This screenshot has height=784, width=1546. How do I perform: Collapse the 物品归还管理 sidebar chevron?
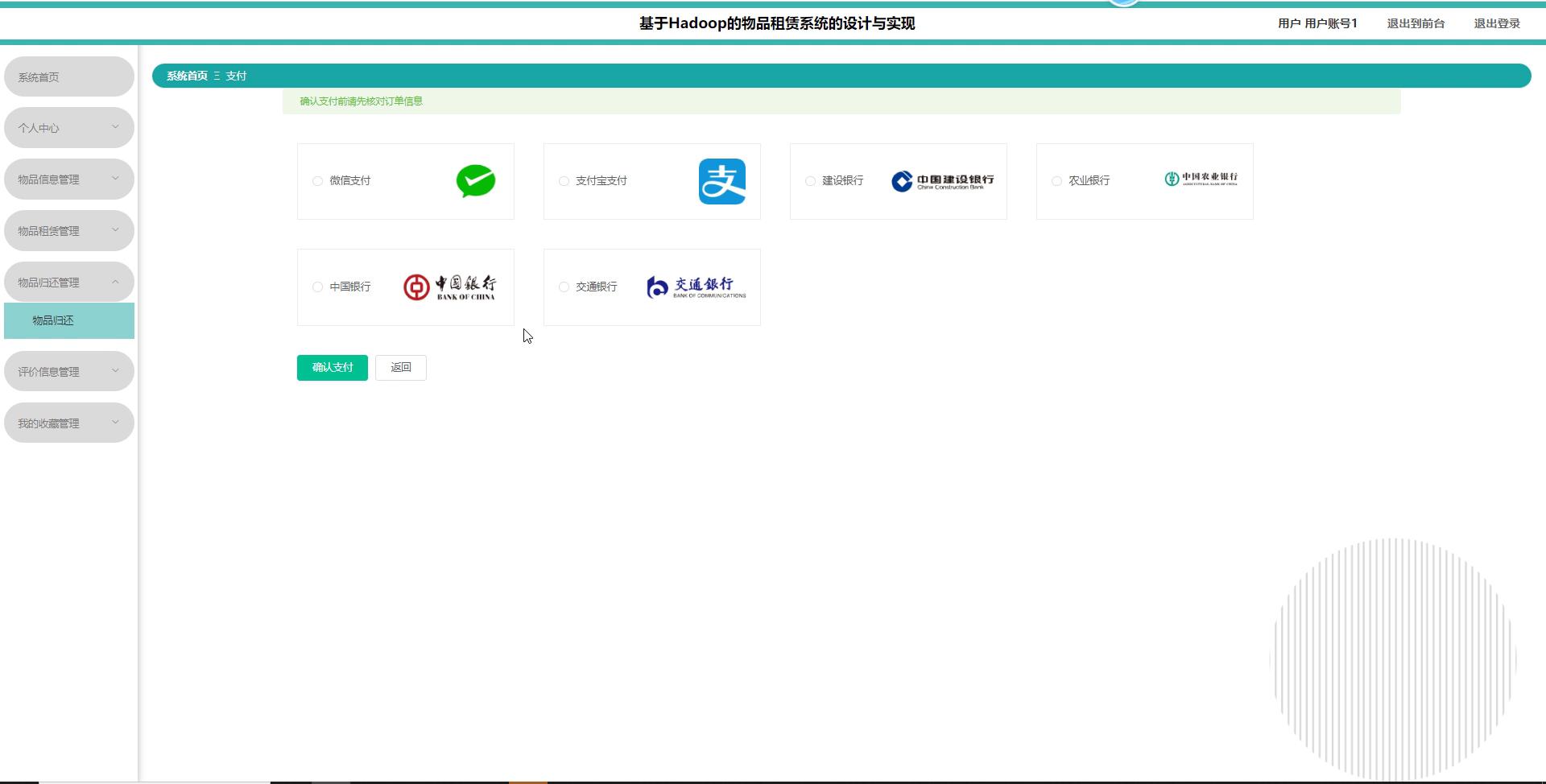(x=115, y=282)
